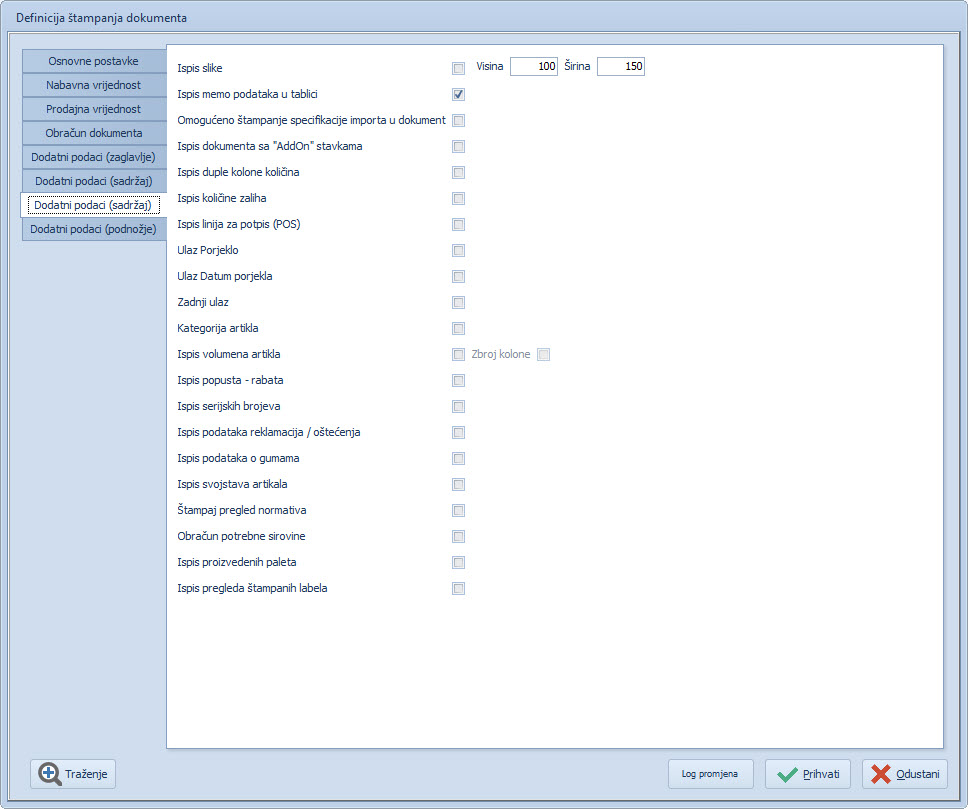Select the Prodajna vrijednost tab
This screenshot has width=968, height=809.
94,109
